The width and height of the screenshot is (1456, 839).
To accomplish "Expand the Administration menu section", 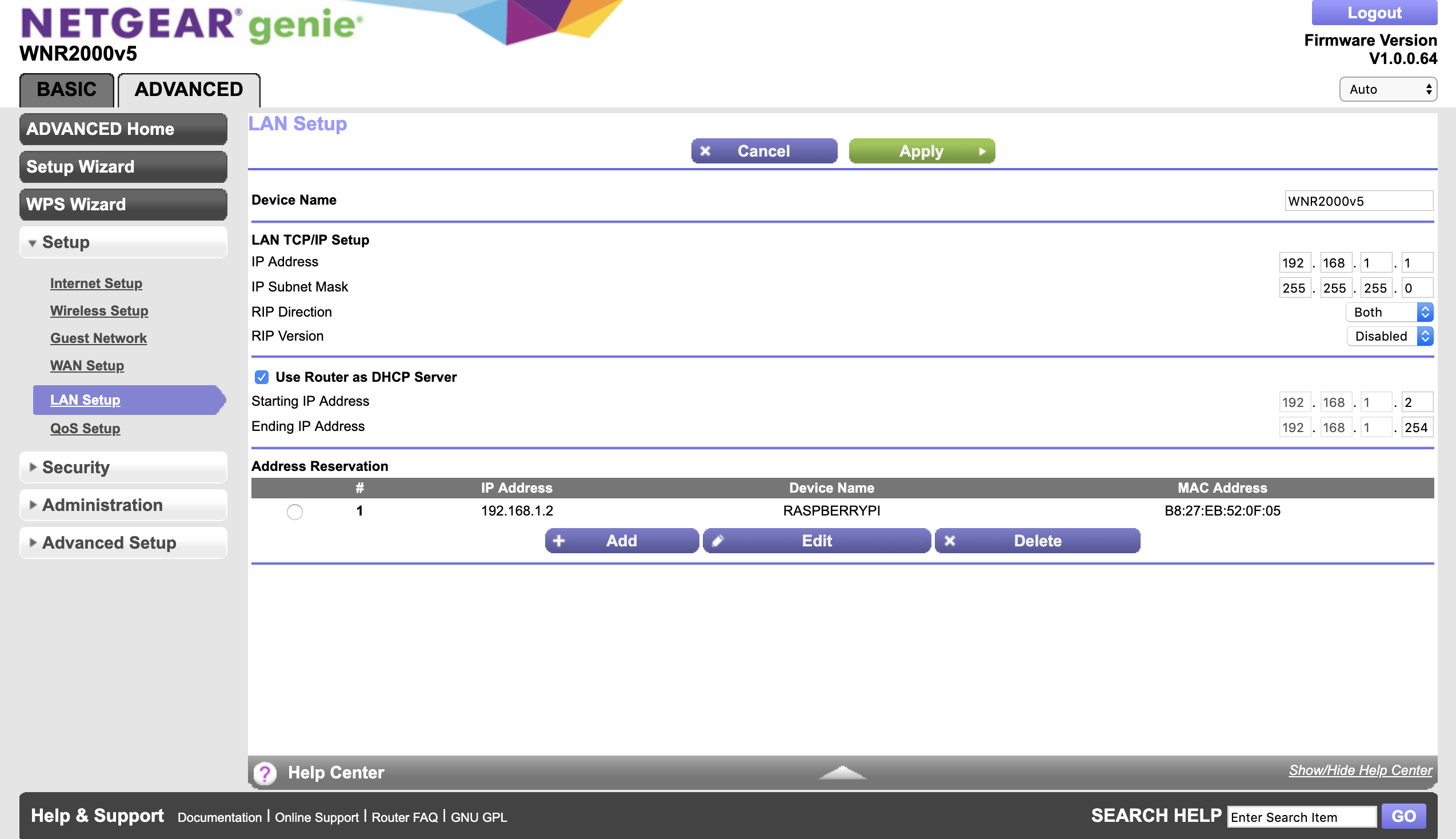I will tap(123, 505).
